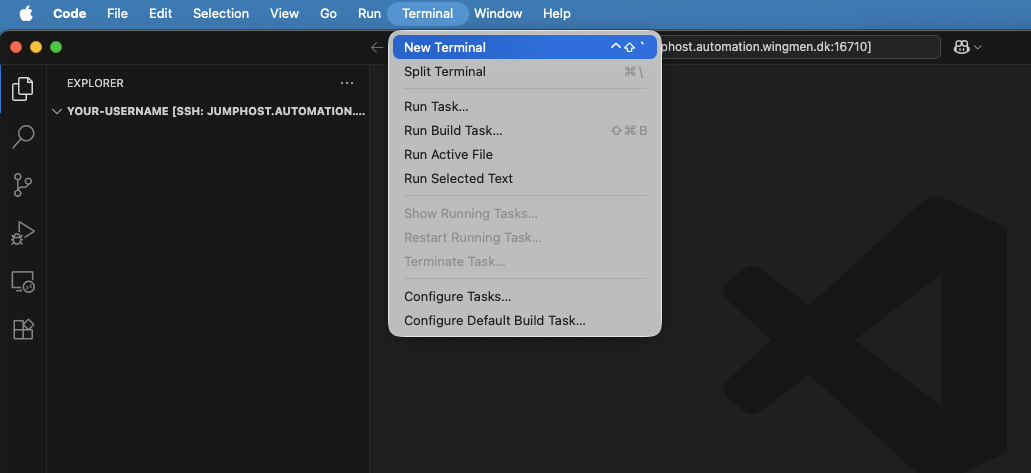Open the Search view icon
This screenshot has height=473, width=1031.
(x=22, y=136)
